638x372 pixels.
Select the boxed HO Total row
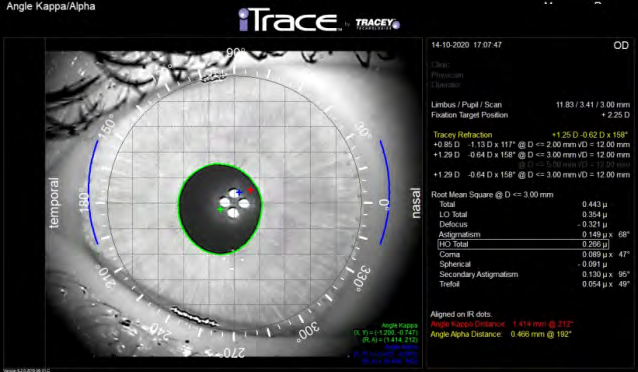(523, 244)
